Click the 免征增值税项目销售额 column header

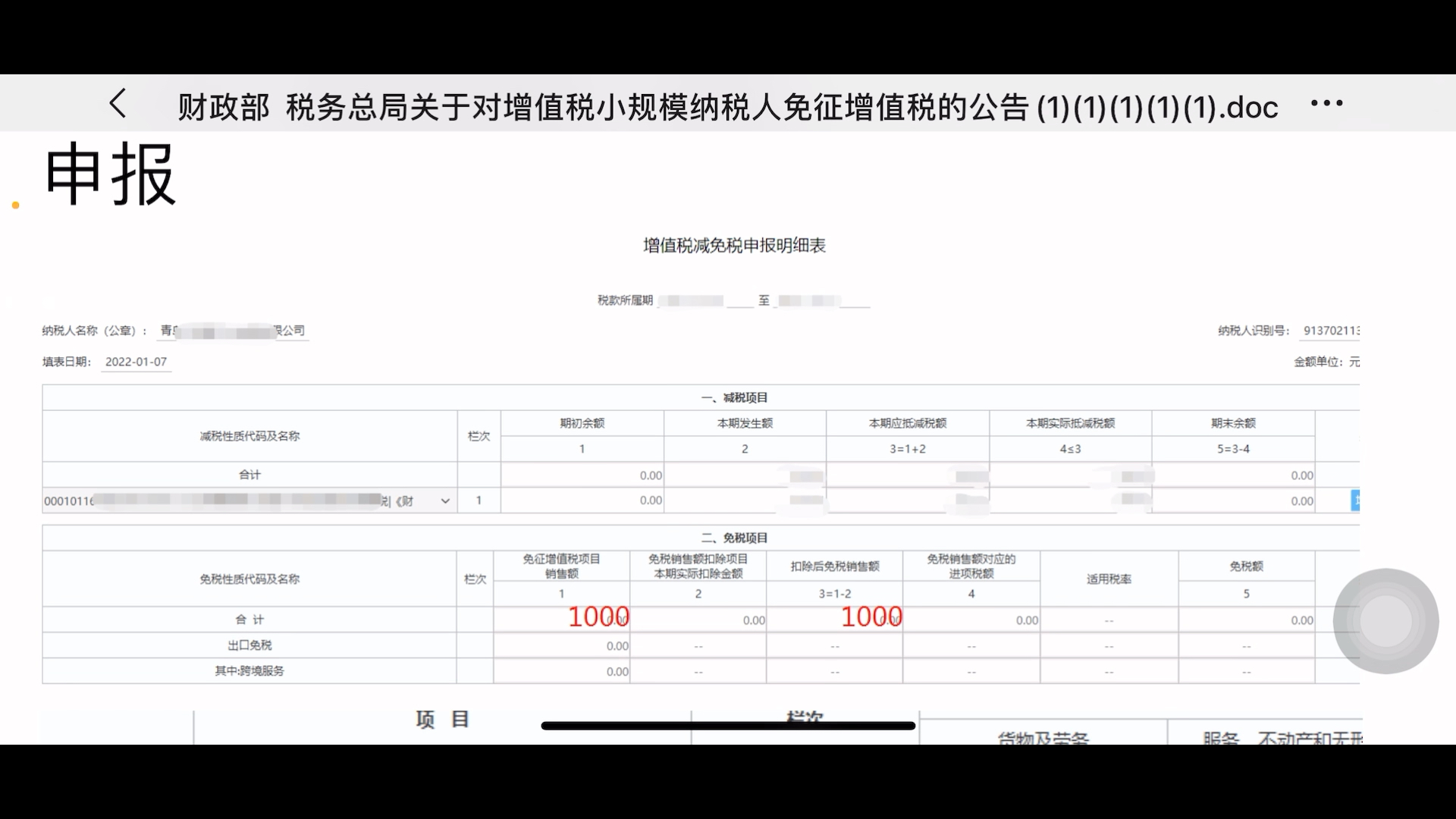tap(561, 566)
